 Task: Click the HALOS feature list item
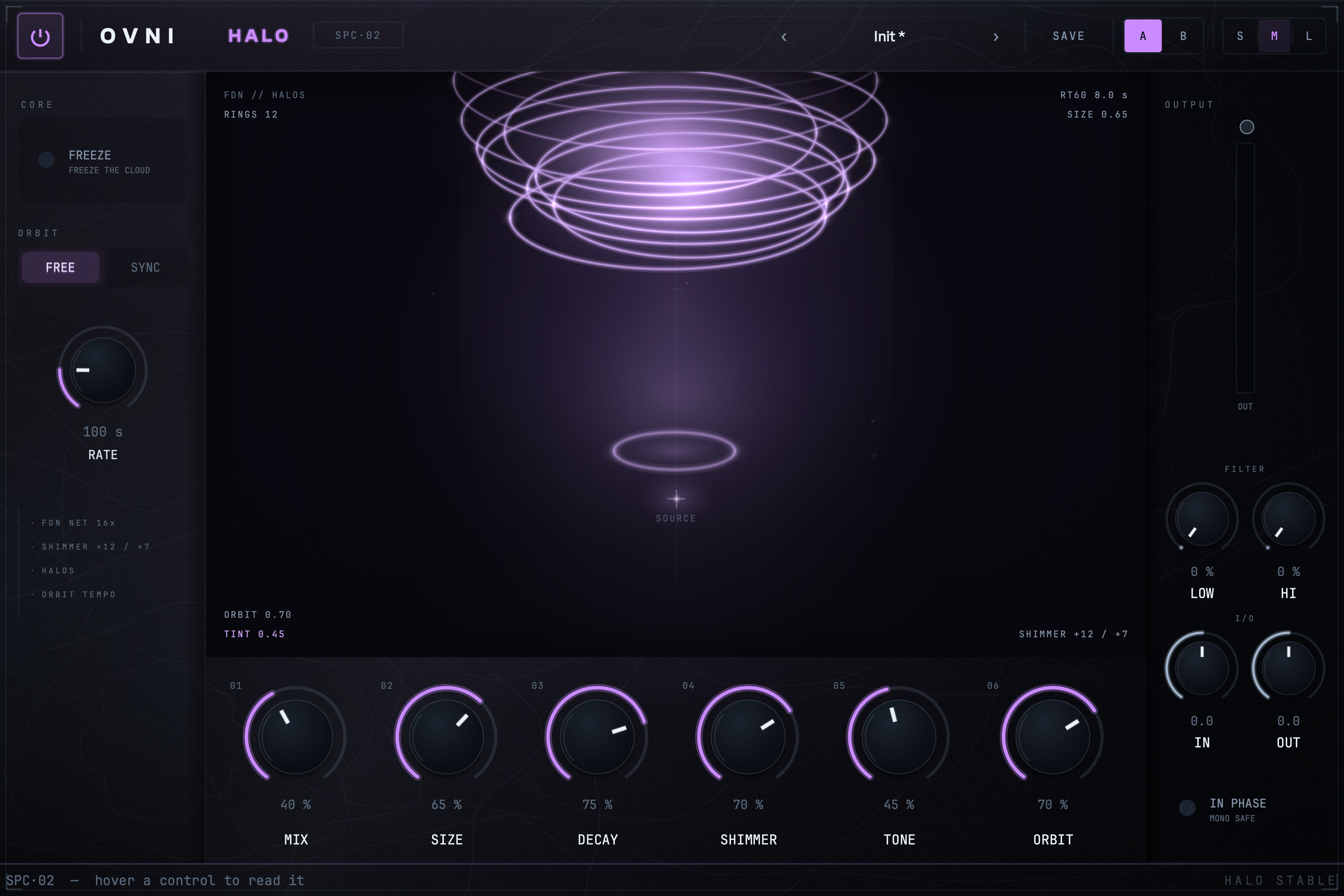(x=58, y=571)
